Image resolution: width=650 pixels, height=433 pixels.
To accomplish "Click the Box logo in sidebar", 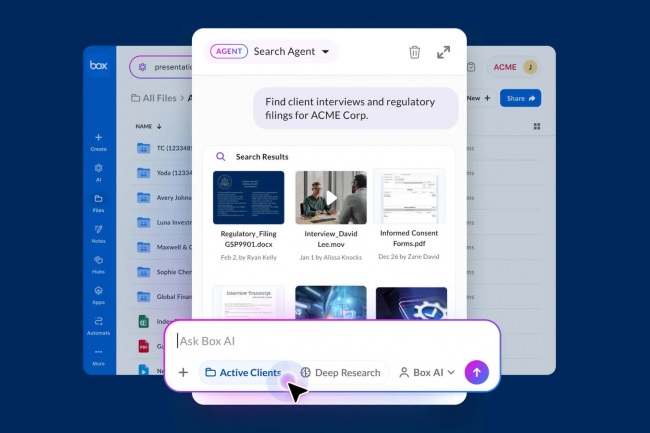I will point(99,65).
